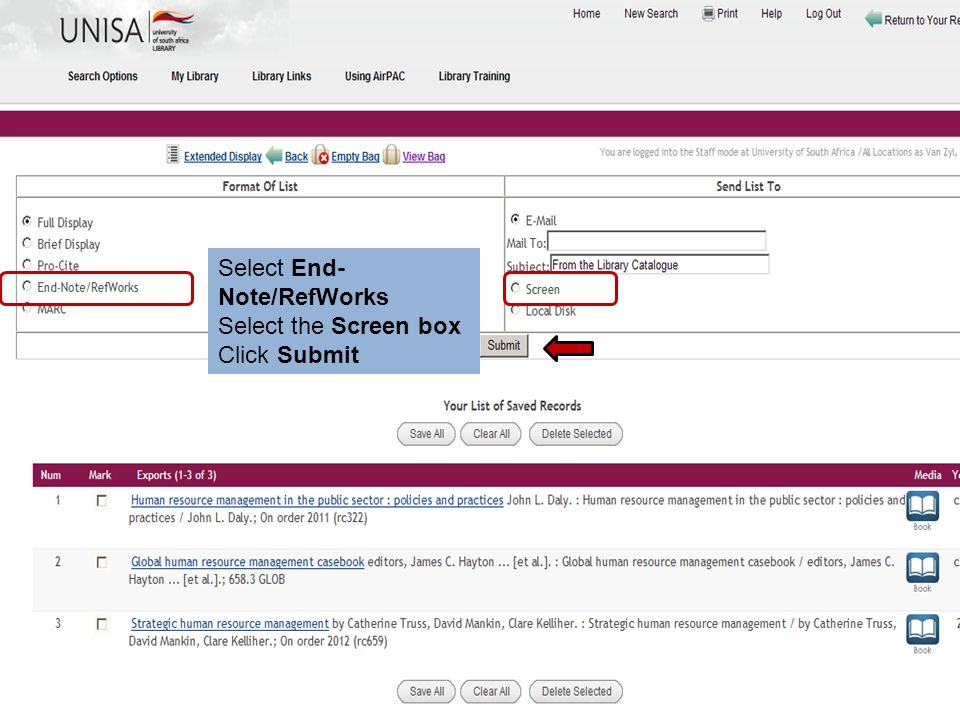This screenshot has width=960, height=720.
Task: Click top Delete Selected button
Action: coord(576,434)
